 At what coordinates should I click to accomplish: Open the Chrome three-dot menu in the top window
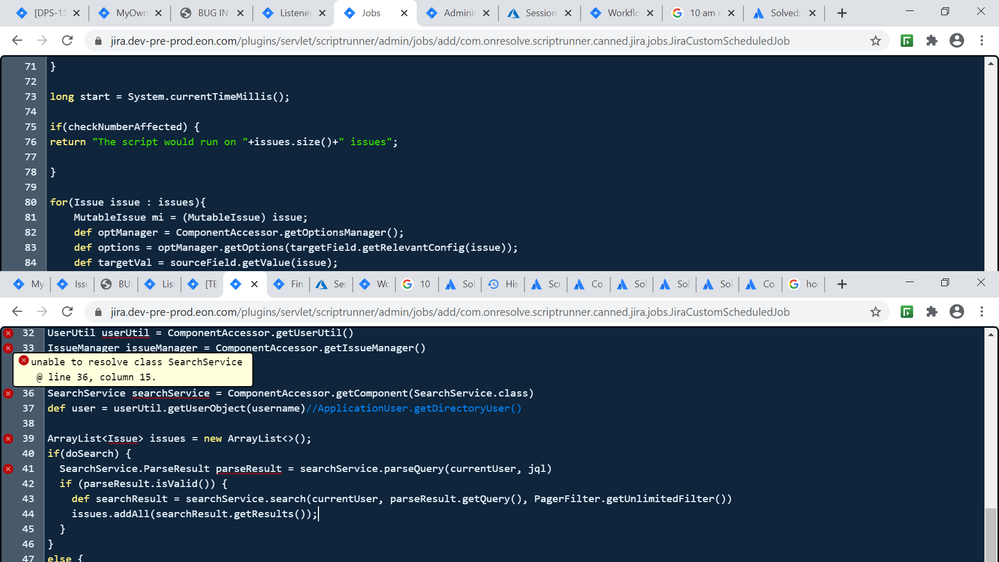click(x=982, y=41)
